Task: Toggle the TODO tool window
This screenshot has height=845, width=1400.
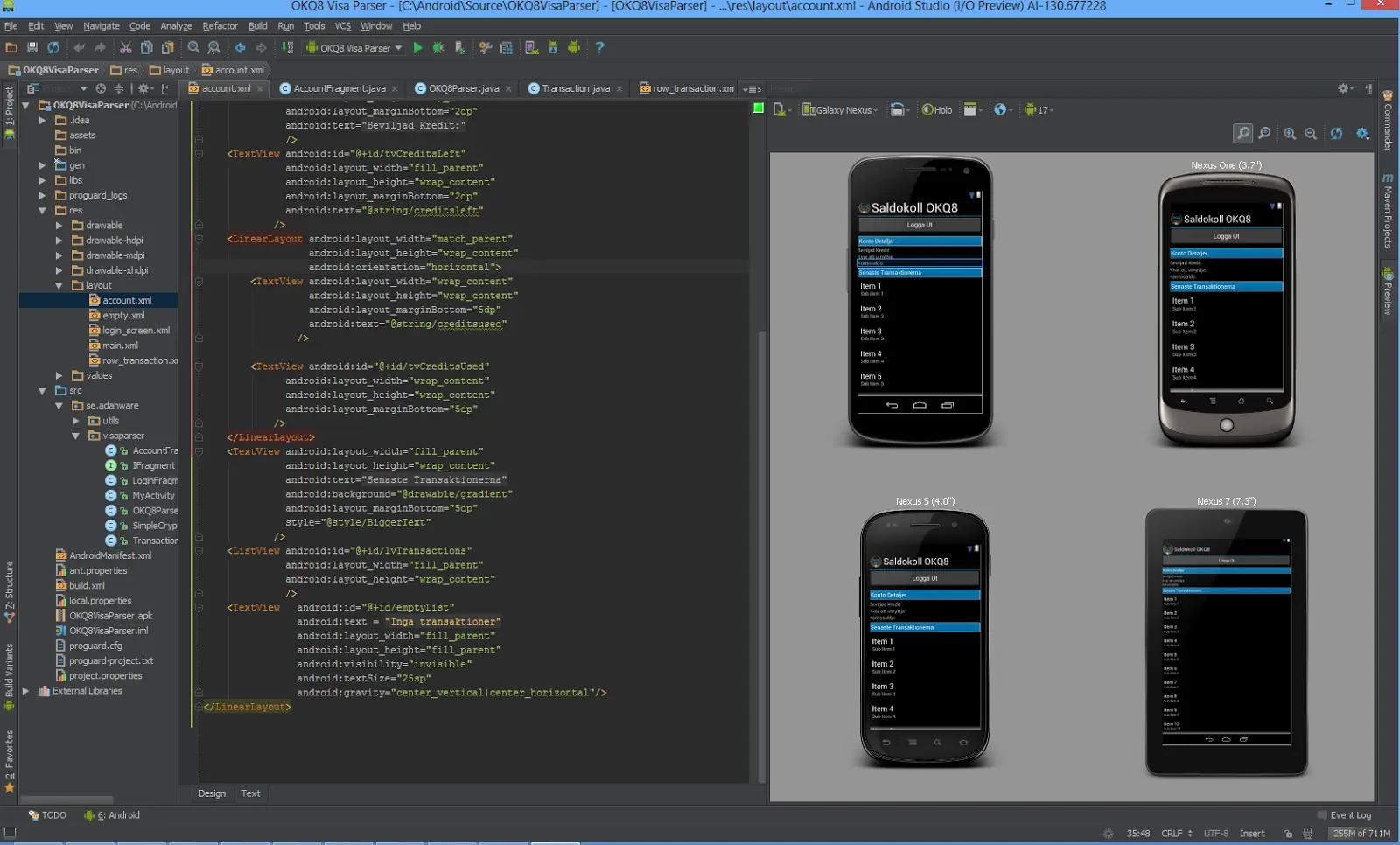Action: click(x=46, y=814)
